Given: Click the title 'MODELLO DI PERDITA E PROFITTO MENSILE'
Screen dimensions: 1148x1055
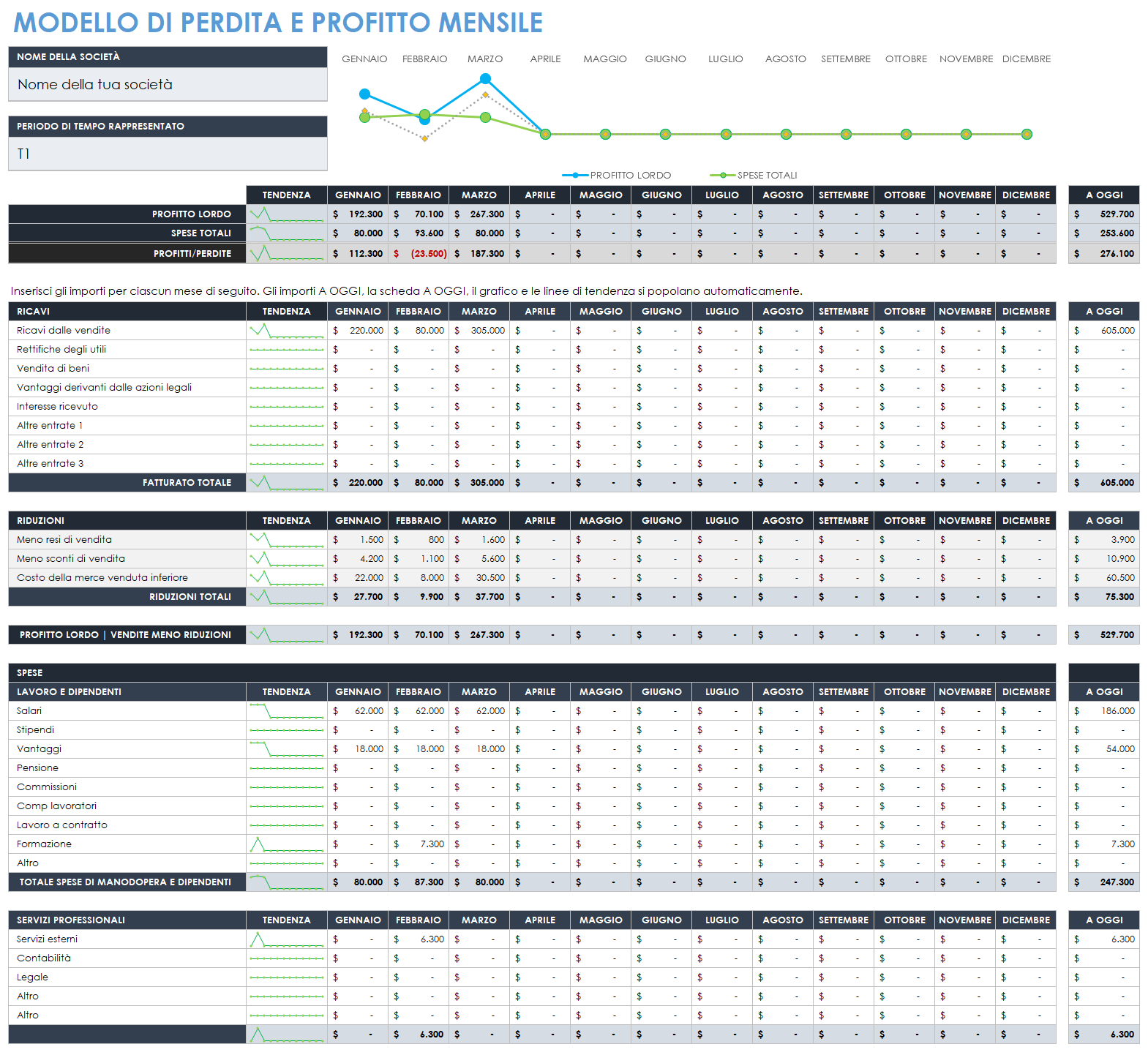Looking at the screenshot, I should 278,23.
